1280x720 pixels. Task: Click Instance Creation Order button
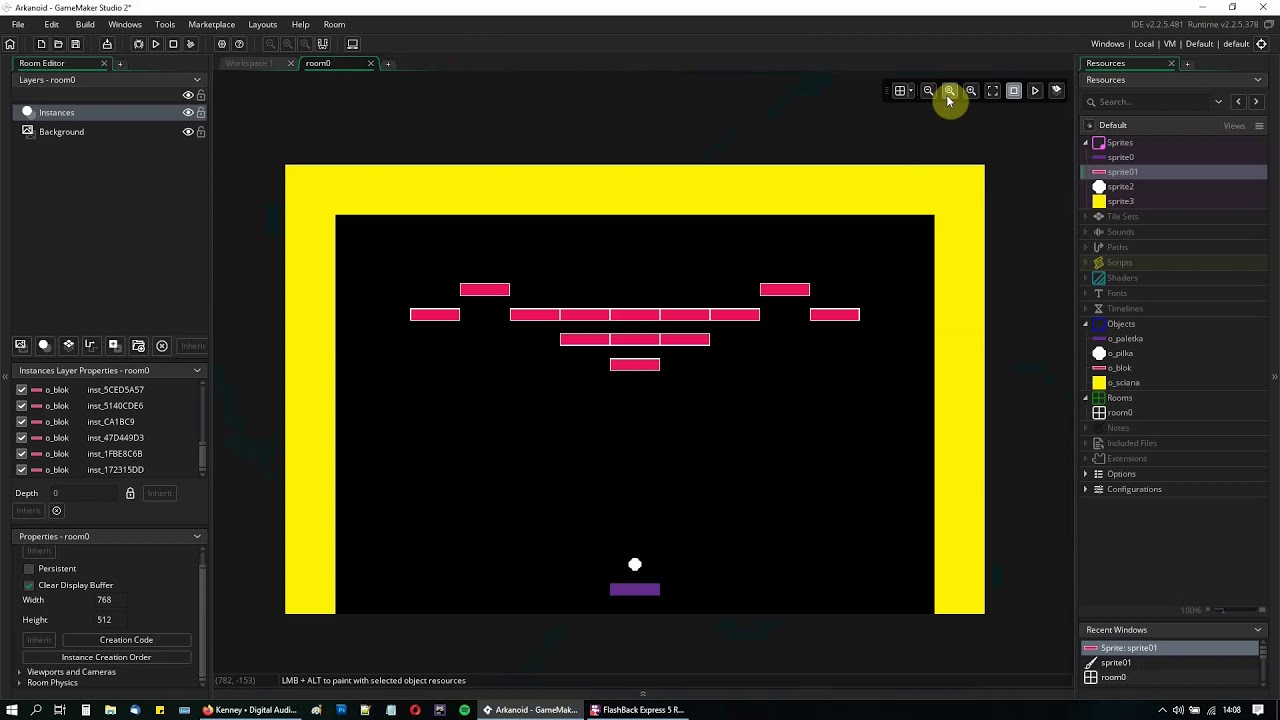point(106,657)
